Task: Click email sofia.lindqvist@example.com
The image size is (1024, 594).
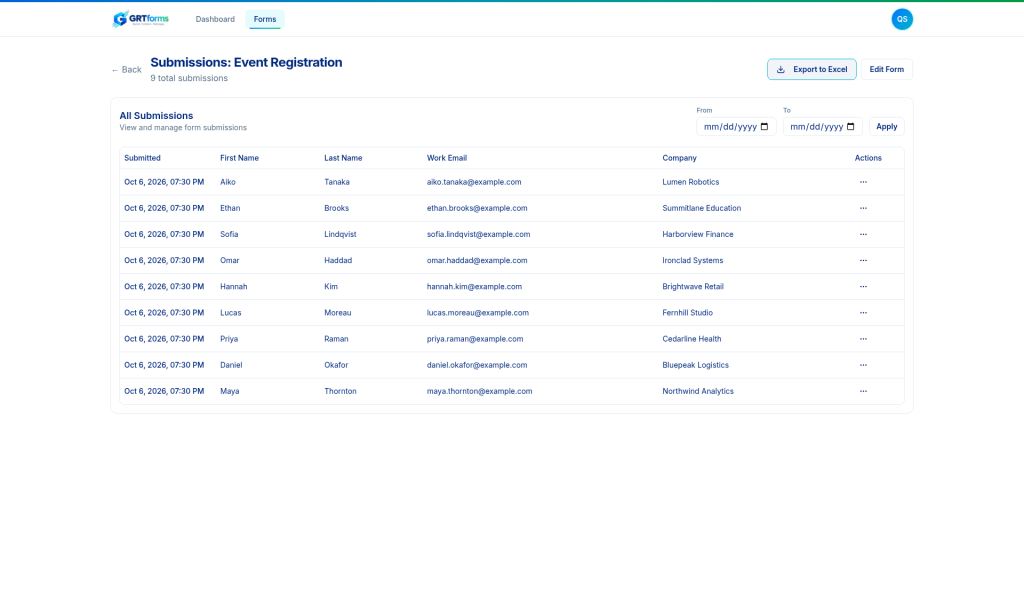Action: click(x=479, y=234)
